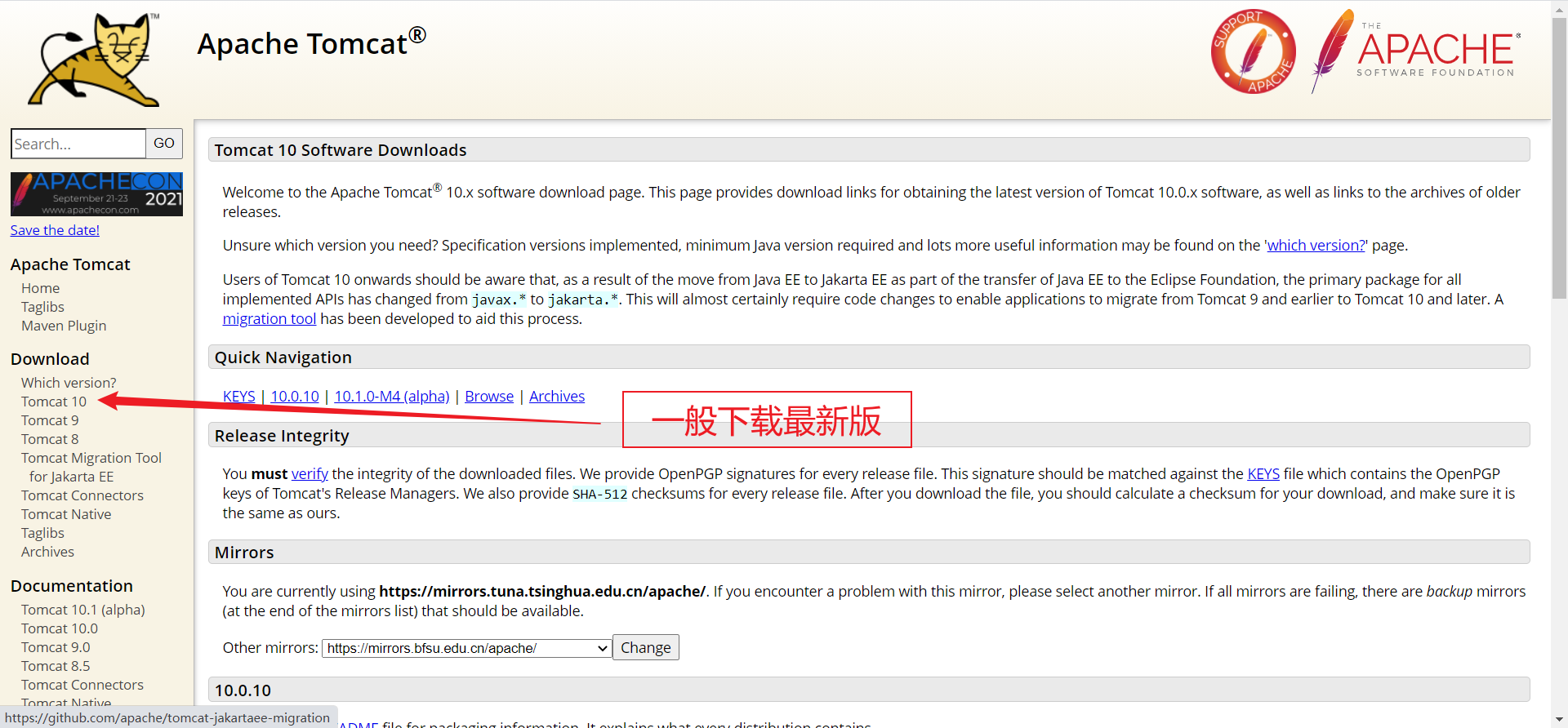Viewport: 1568px width, 728px height.
Task: Click the SHA-512 code text
Action: point(600,494)
